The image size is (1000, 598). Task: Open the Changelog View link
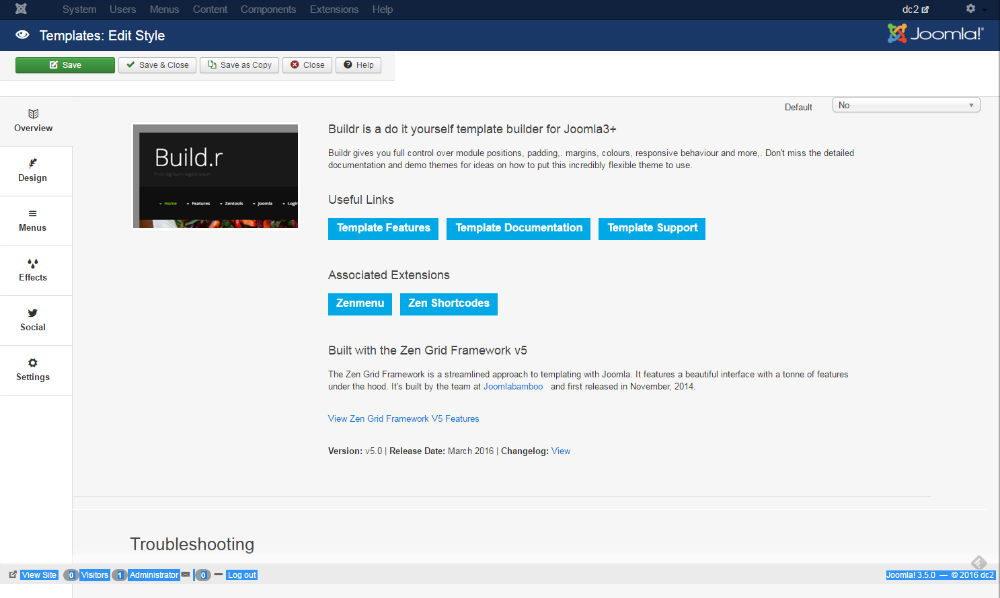point(561,451)
